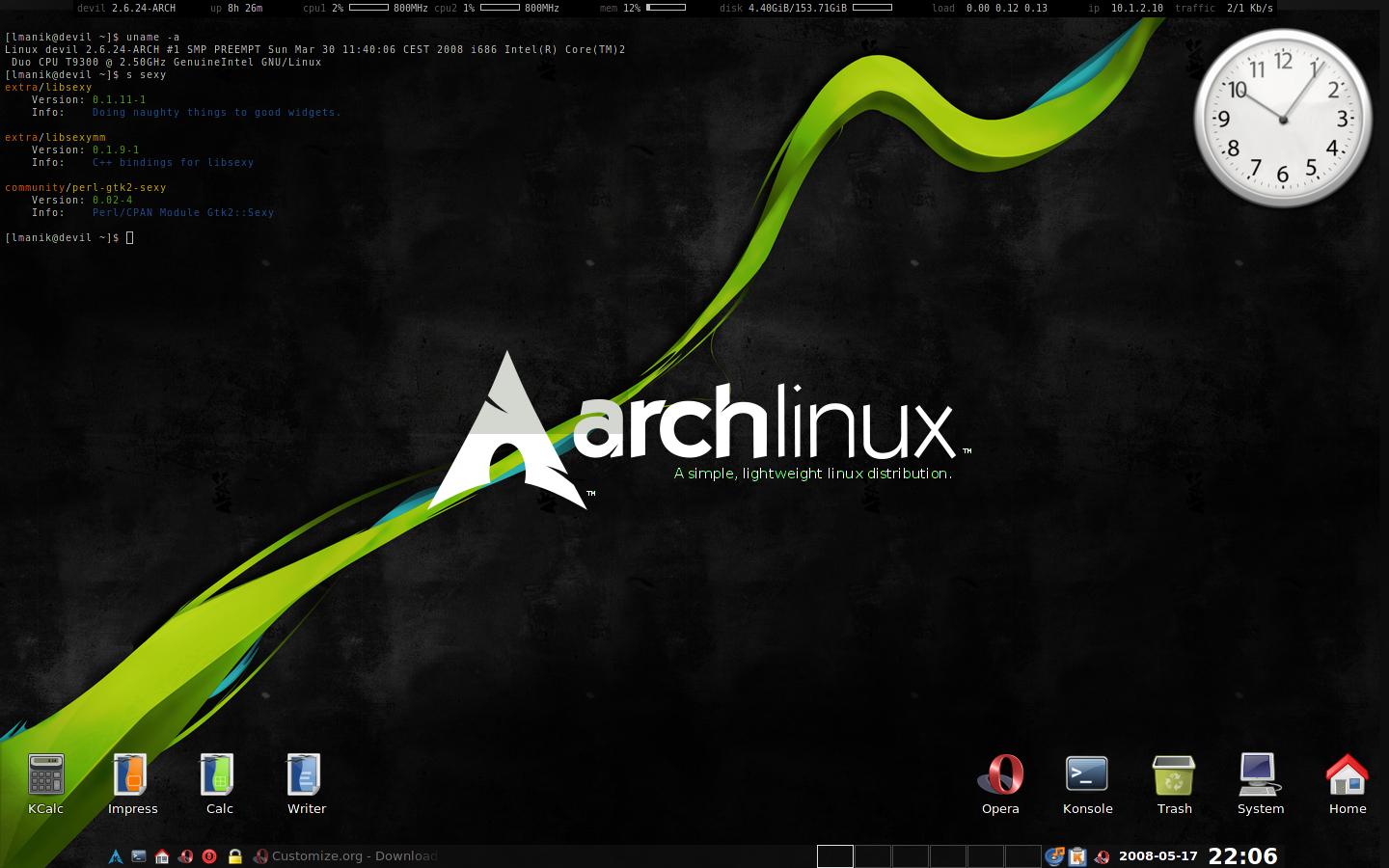Click the home folder launcher in the panel

(162, 856)
